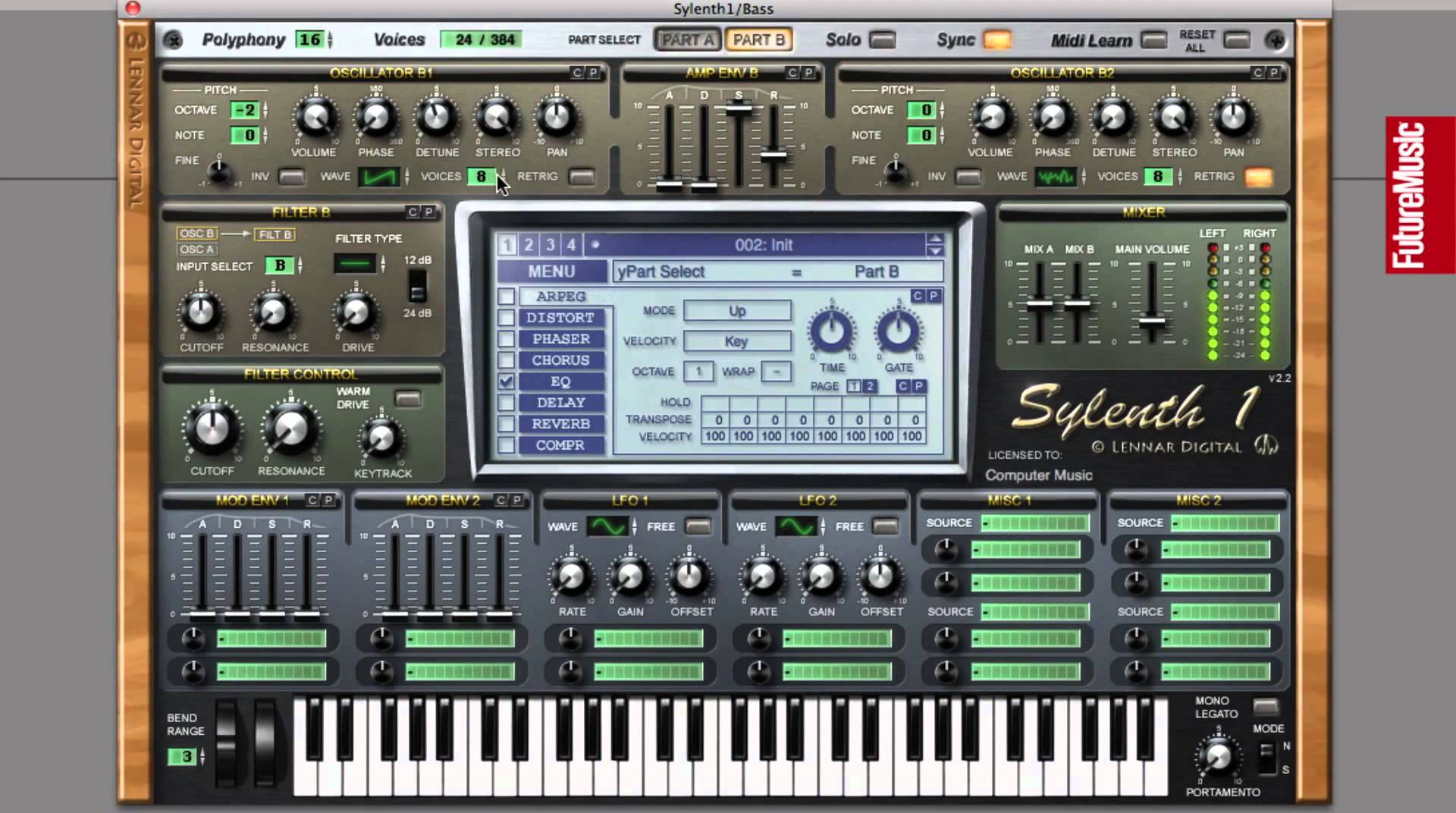Click the LFO 1 Rate knob
Viewport: 1456px width, 813px height.
point(572,578)
